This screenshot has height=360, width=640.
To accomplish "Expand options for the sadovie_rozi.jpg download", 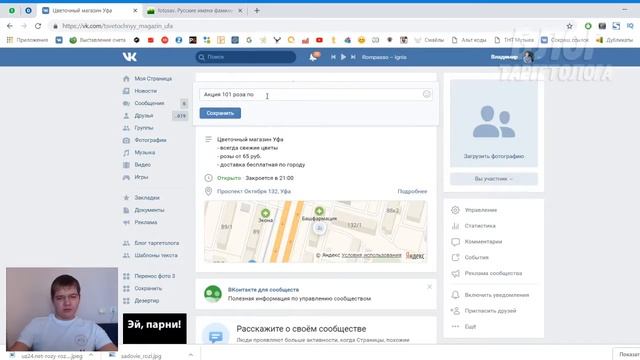I will (190, 356).
